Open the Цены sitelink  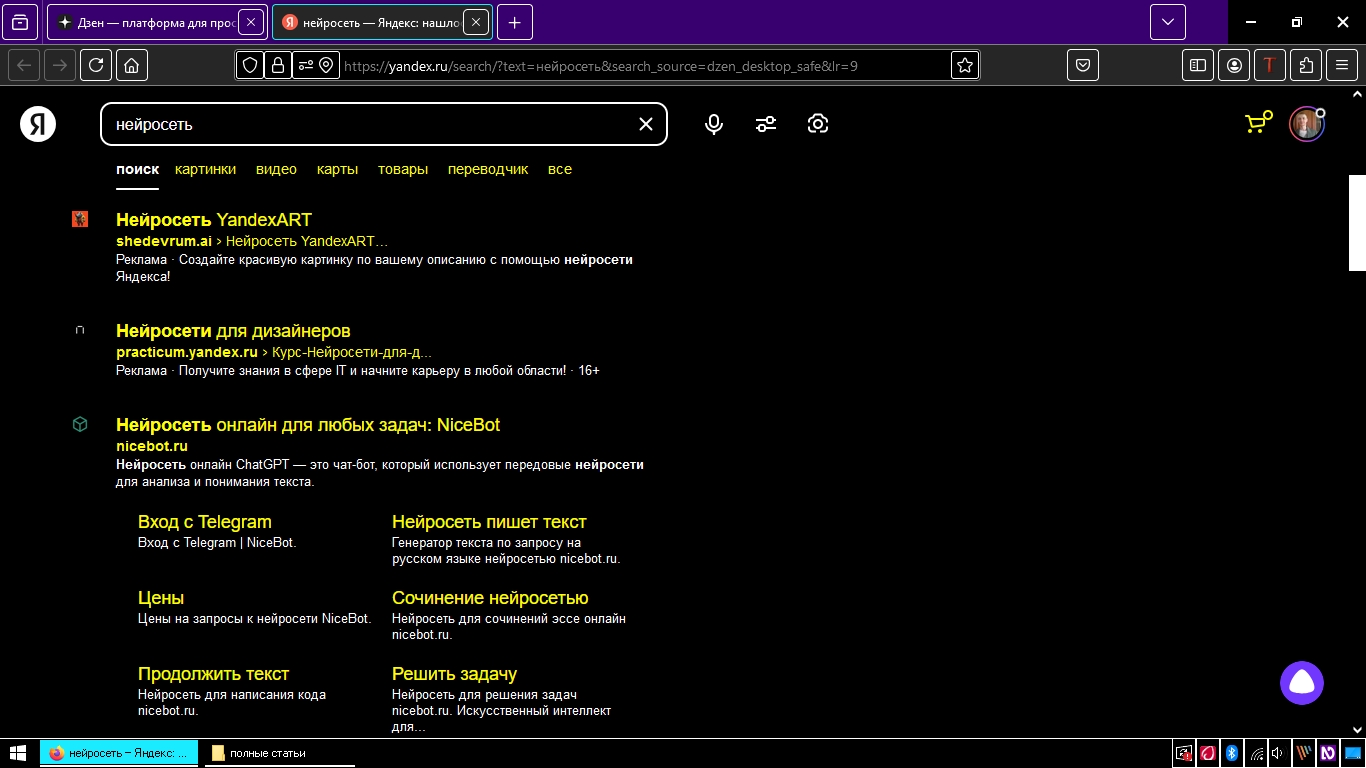[x=161, y=598]
